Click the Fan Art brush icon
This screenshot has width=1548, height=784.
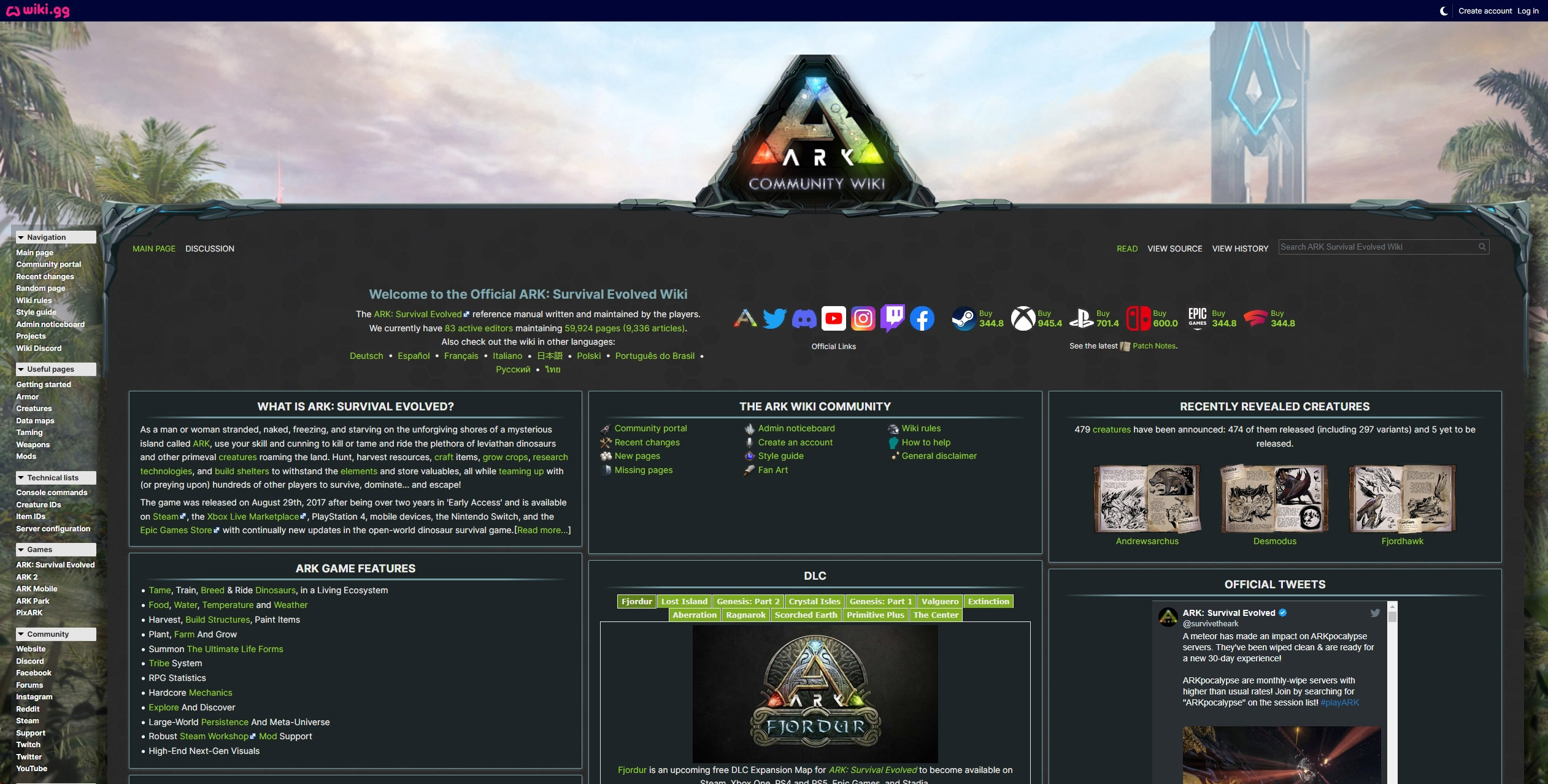click(749, 471)
